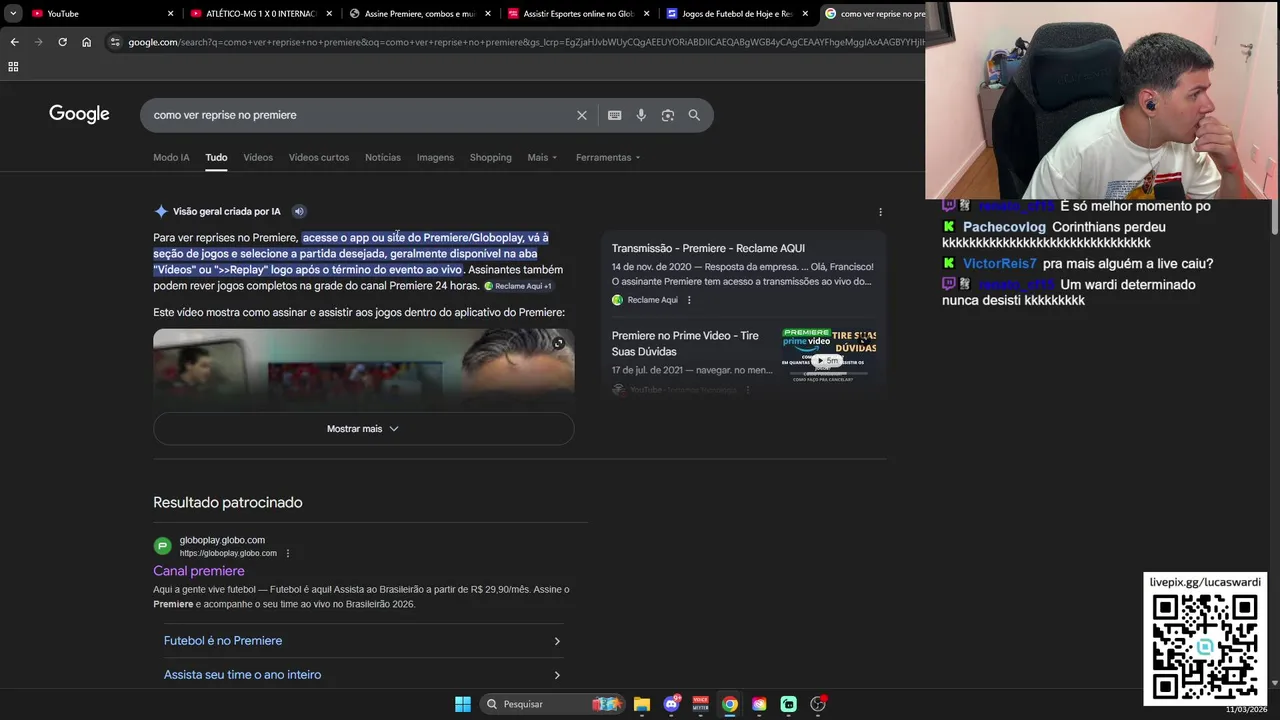
Task: Click the VictorReis7 username in chat
Action: point(1000,264)
